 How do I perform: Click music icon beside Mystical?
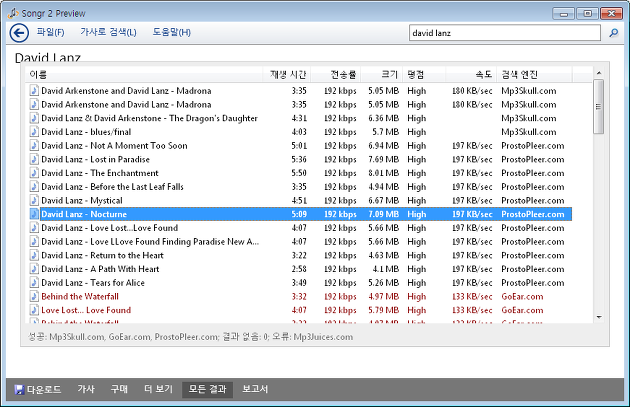34,200
